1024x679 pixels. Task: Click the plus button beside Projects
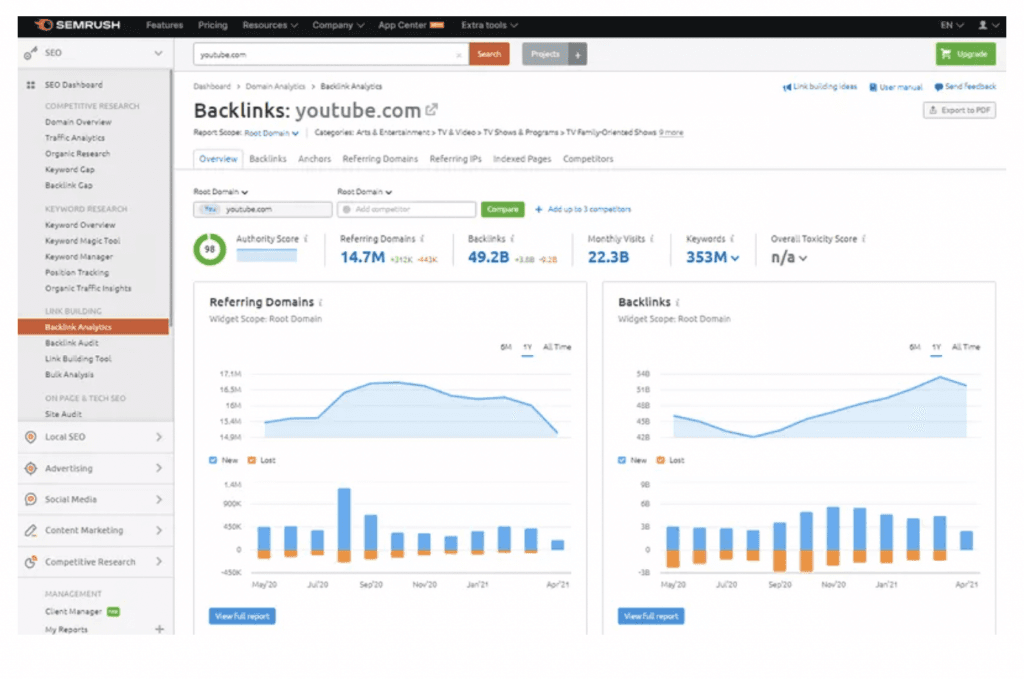point(577,54)
